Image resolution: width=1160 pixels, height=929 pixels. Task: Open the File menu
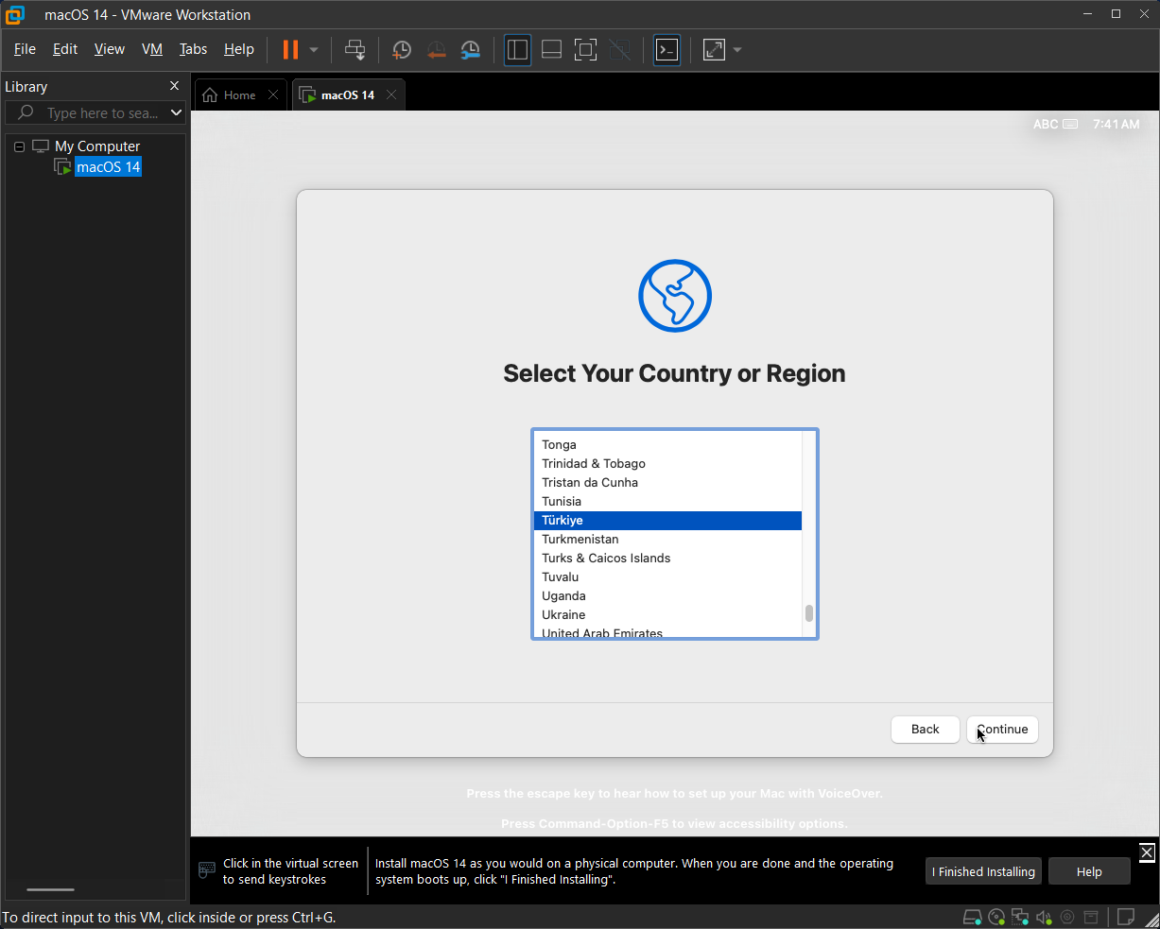(24, 49)
